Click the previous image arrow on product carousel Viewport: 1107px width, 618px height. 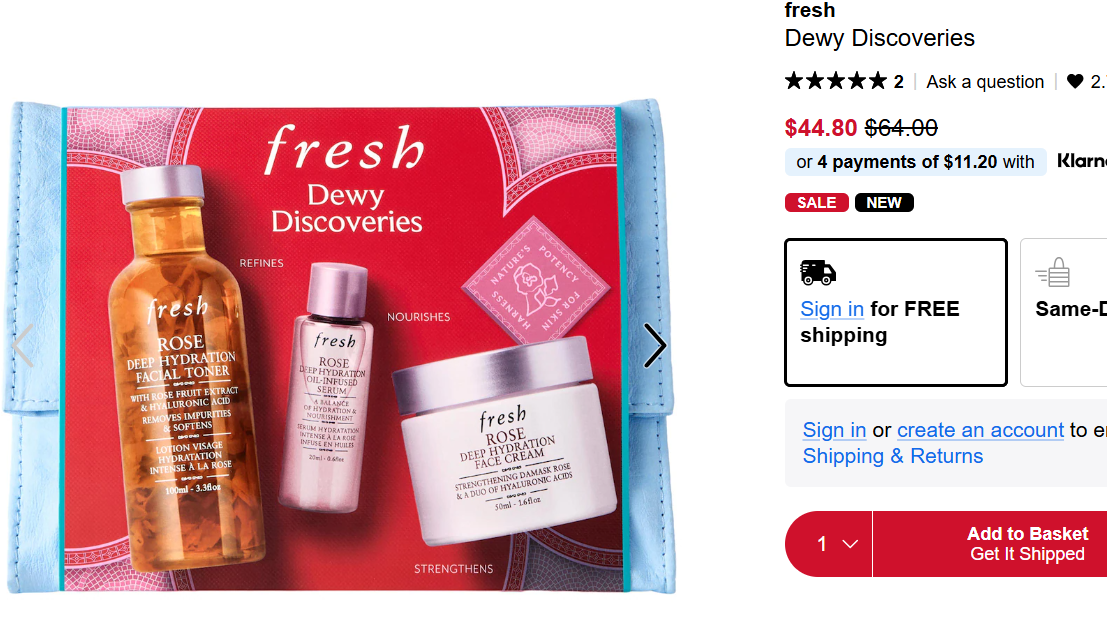coord(23,345)
